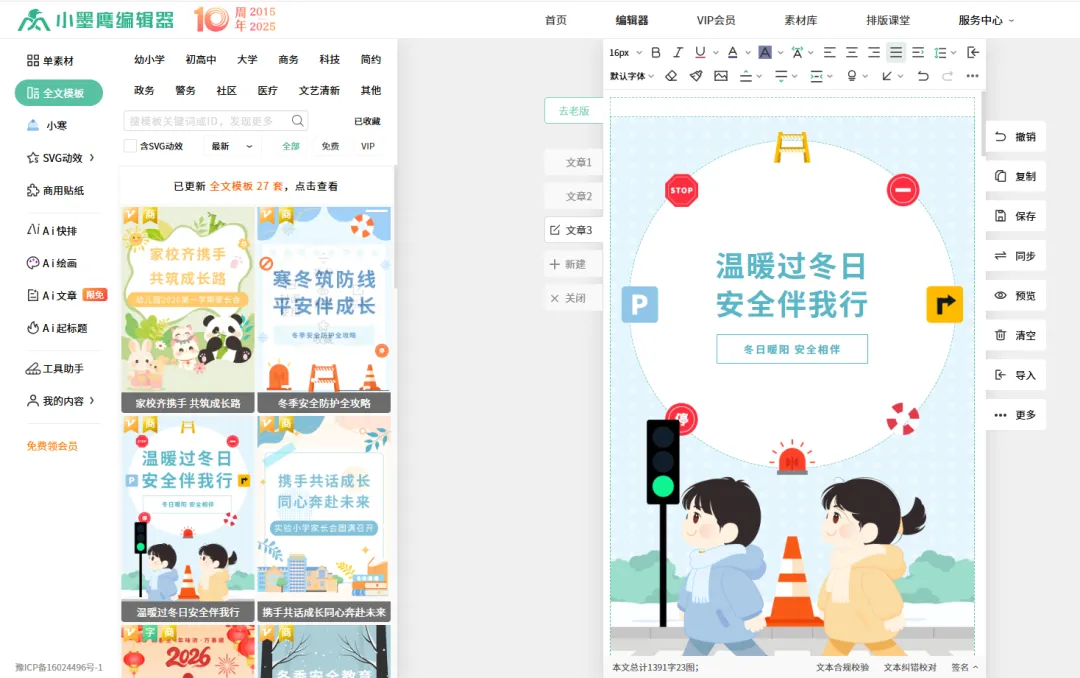Expand the background color dropdown arrow
The height and width of the screenshot is (678, 1080).
tap(780, 52)
